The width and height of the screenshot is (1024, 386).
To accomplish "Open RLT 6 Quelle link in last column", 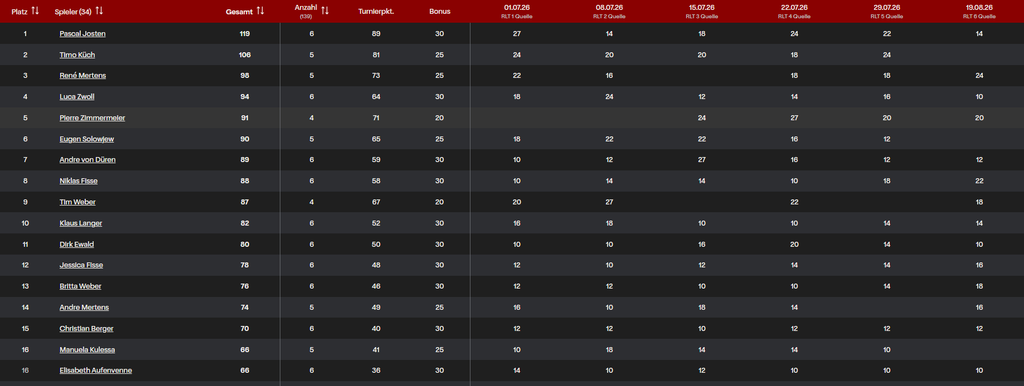I will [979, 16].
